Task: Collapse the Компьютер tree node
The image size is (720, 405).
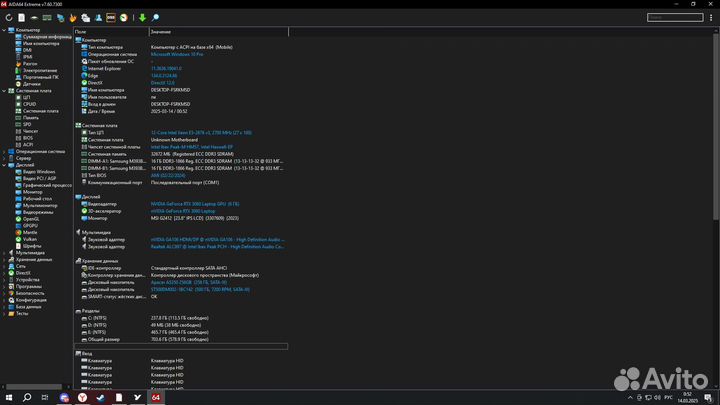Action: tap(4, 30)
